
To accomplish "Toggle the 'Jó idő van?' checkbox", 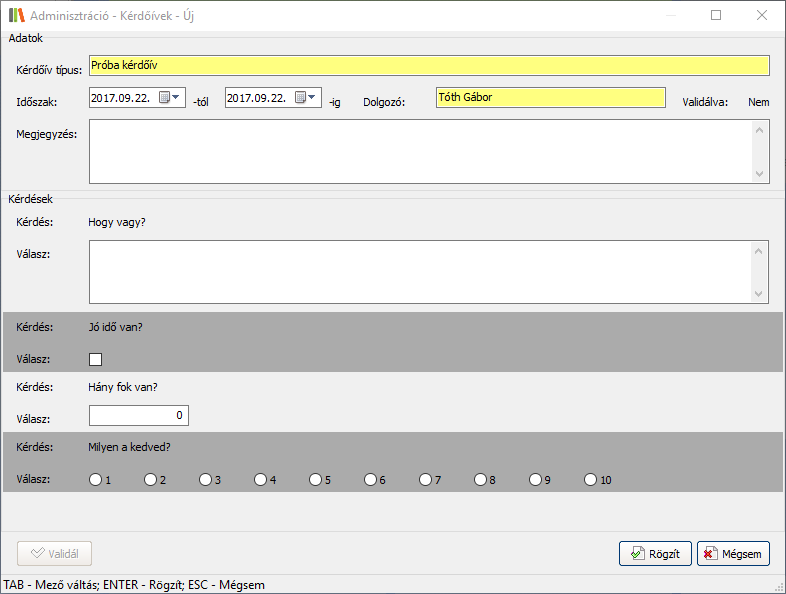I will 96,360.
